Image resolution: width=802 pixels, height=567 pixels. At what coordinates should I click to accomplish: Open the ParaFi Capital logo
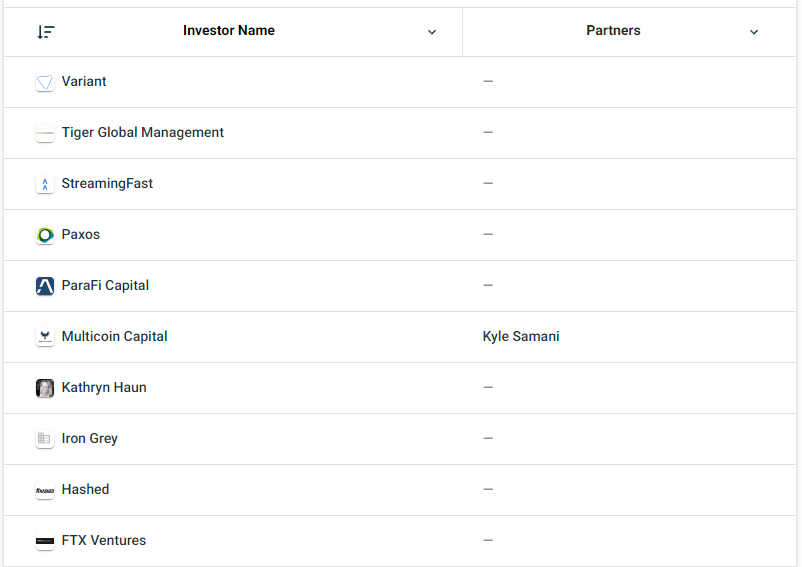(45, 286)
